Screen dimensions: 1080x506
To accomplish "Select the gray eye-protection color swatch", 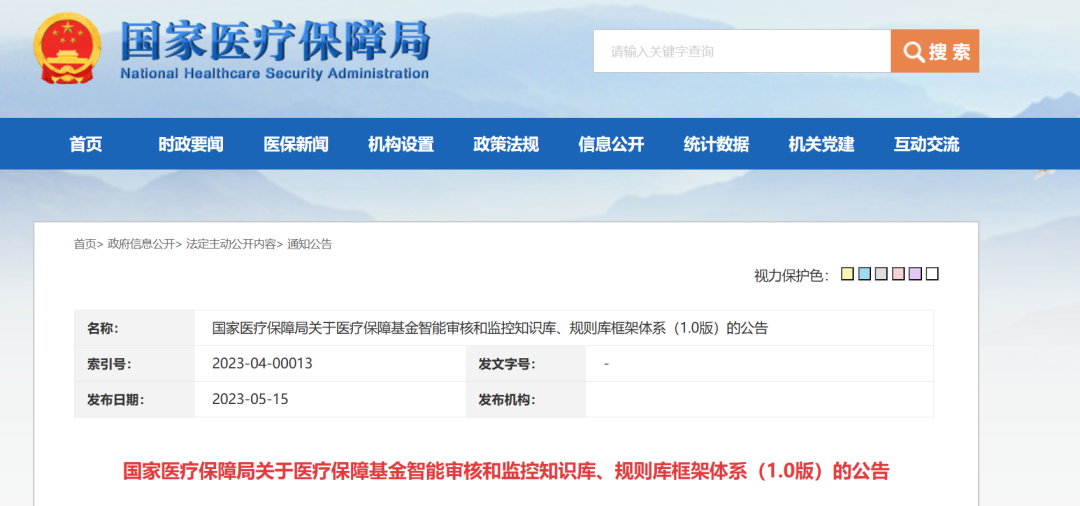I will coord(882,274).
